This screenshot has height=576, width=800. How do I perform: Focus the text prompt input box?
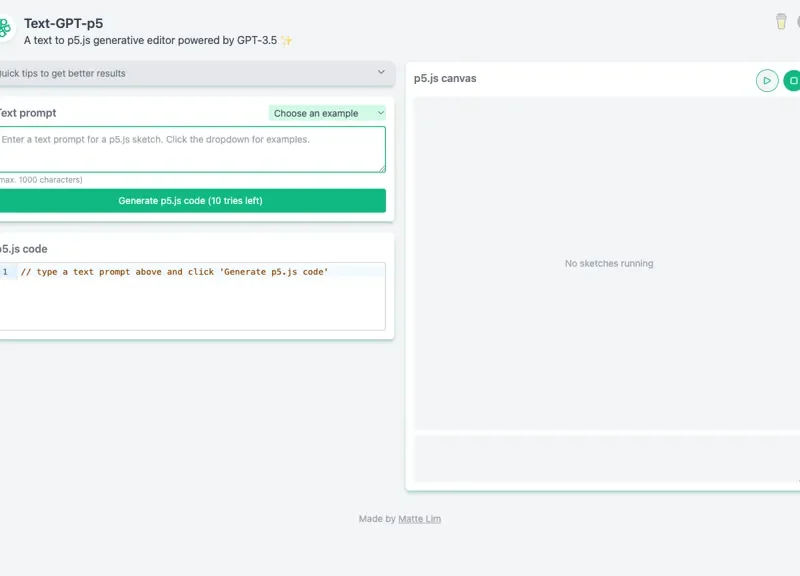pyautogui.click(x=192, y=149)
